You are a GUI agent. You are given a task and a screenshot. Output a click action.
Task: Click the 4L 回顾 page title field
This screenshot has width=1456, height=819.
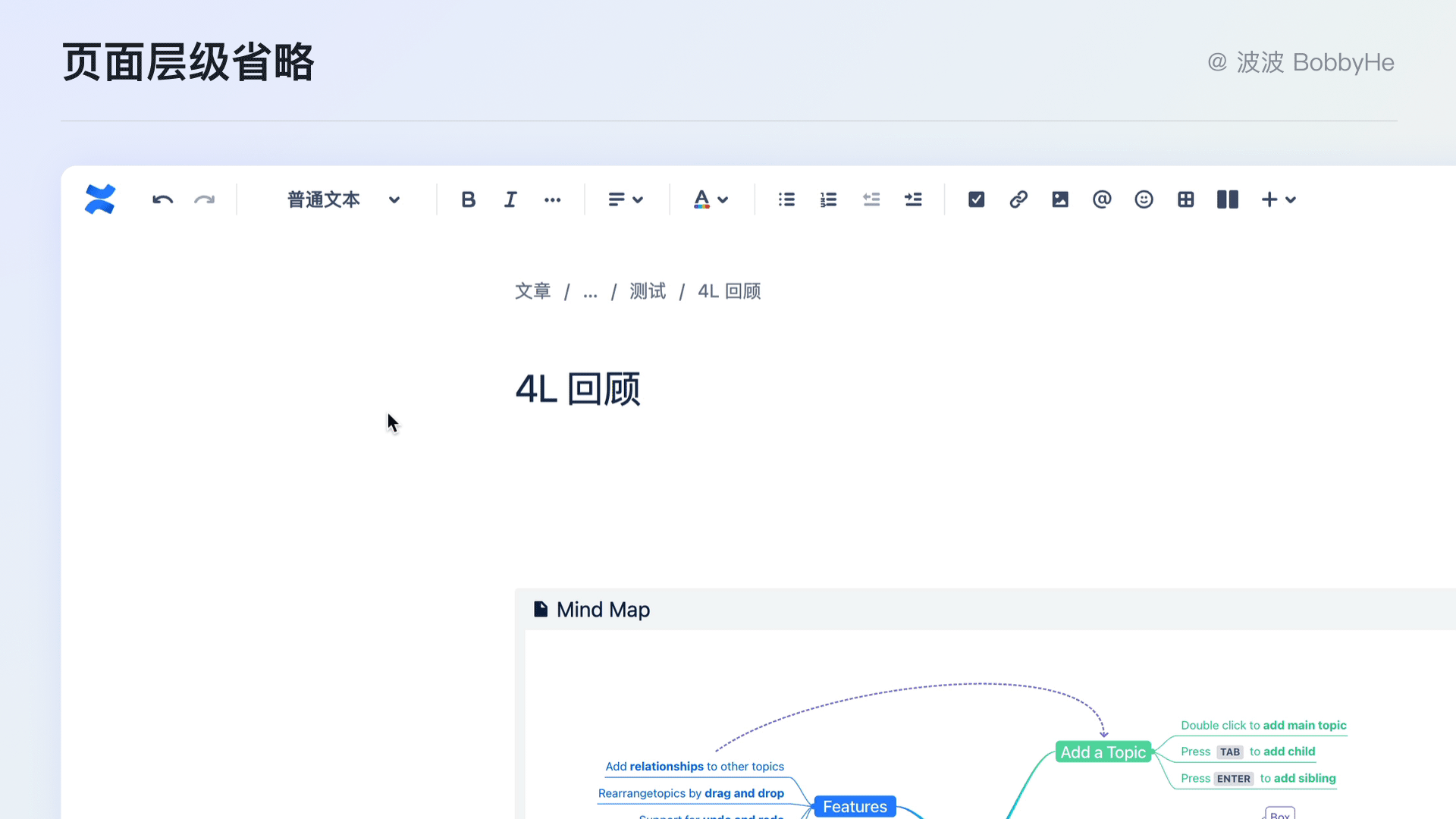(x=578, y=389)
